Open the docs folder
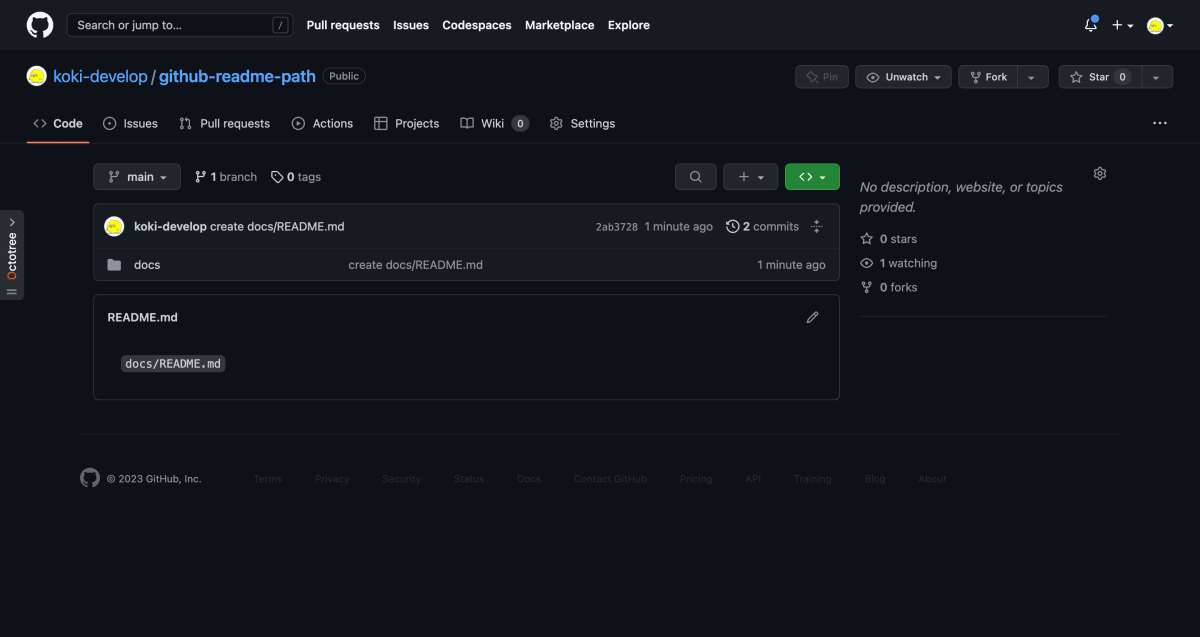The width and height of the screenshot is (1200, 637). point(147,265)
